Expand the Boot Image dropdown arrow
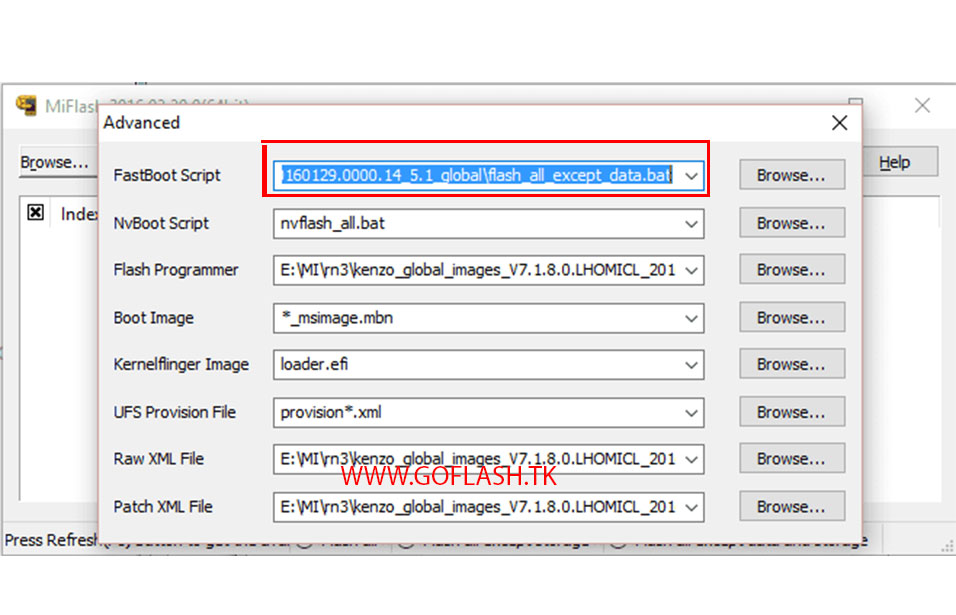 pyautogui.click(x=691, y=318)
